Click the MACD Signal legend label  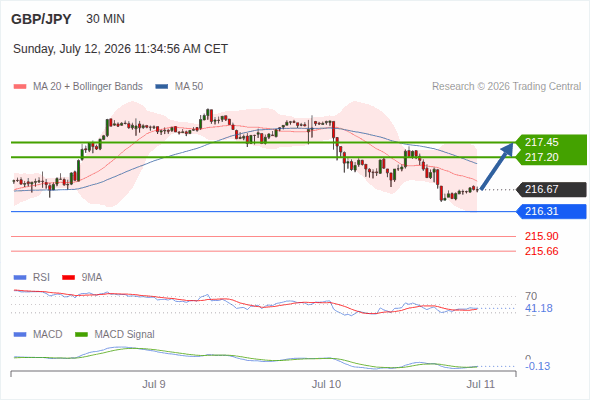[x=125, y=335]
